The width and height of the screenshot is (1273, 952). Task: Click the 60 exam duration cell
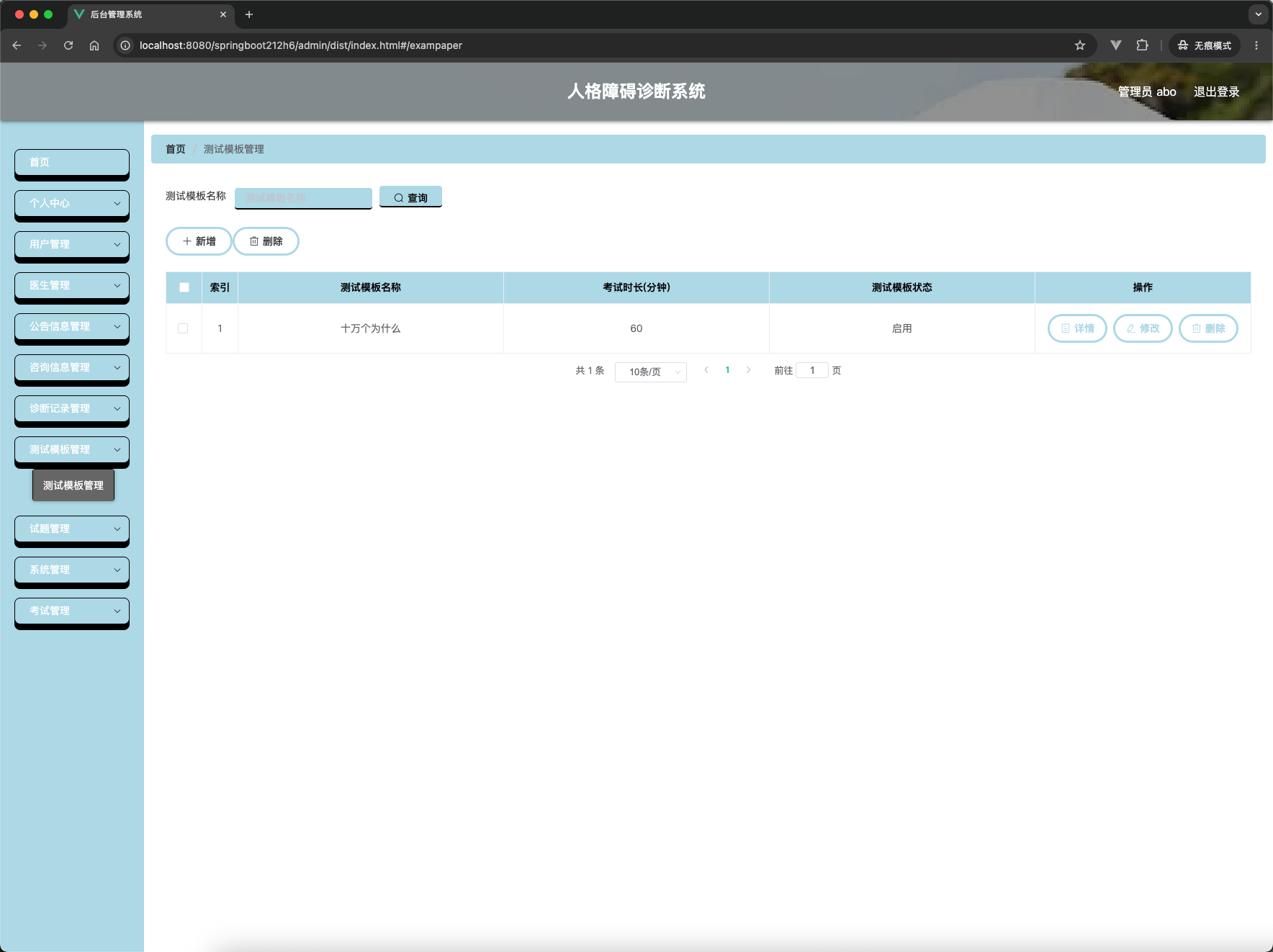636,328
